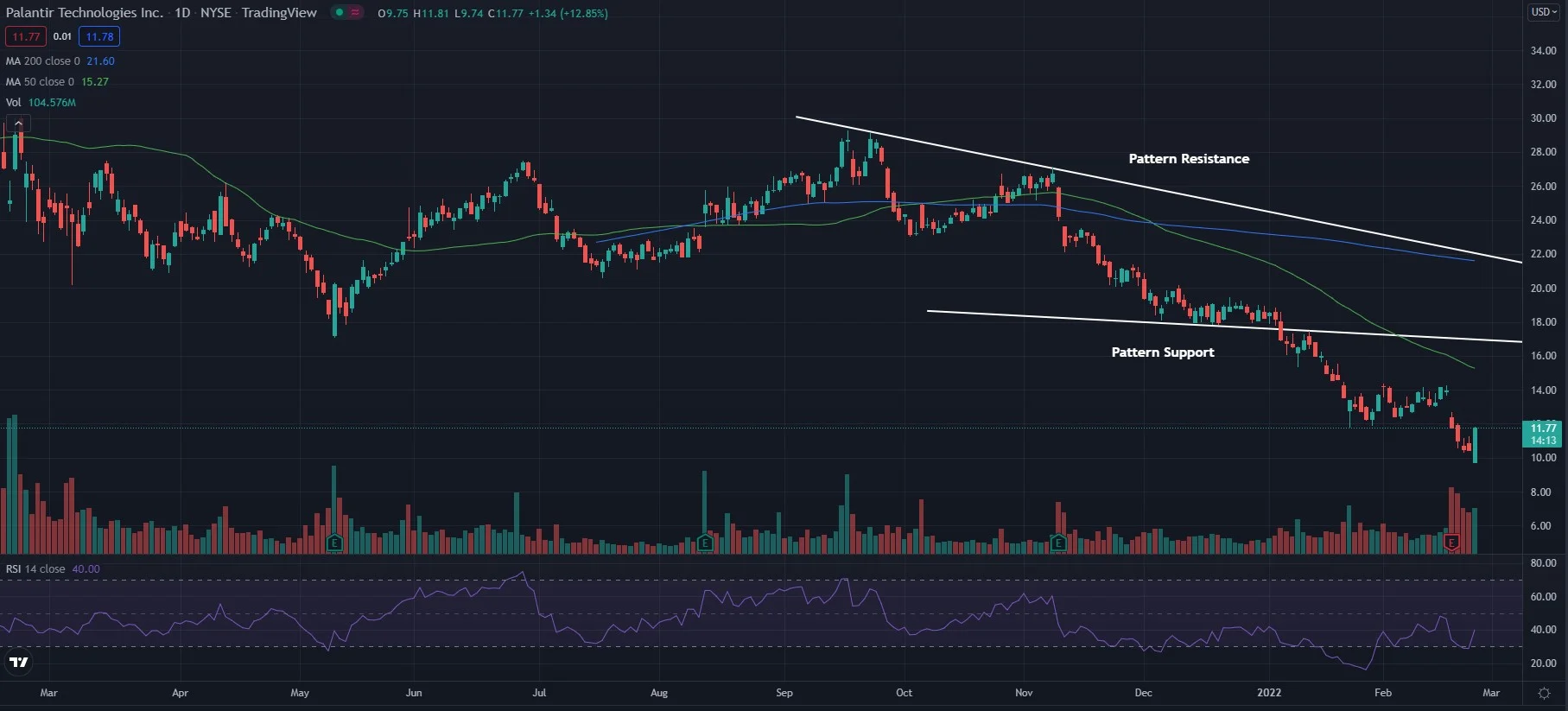Select the Pattern Support text label
Image resolution: width=1568 pixels, height=711 pixels.
(x=1163, y=352)
